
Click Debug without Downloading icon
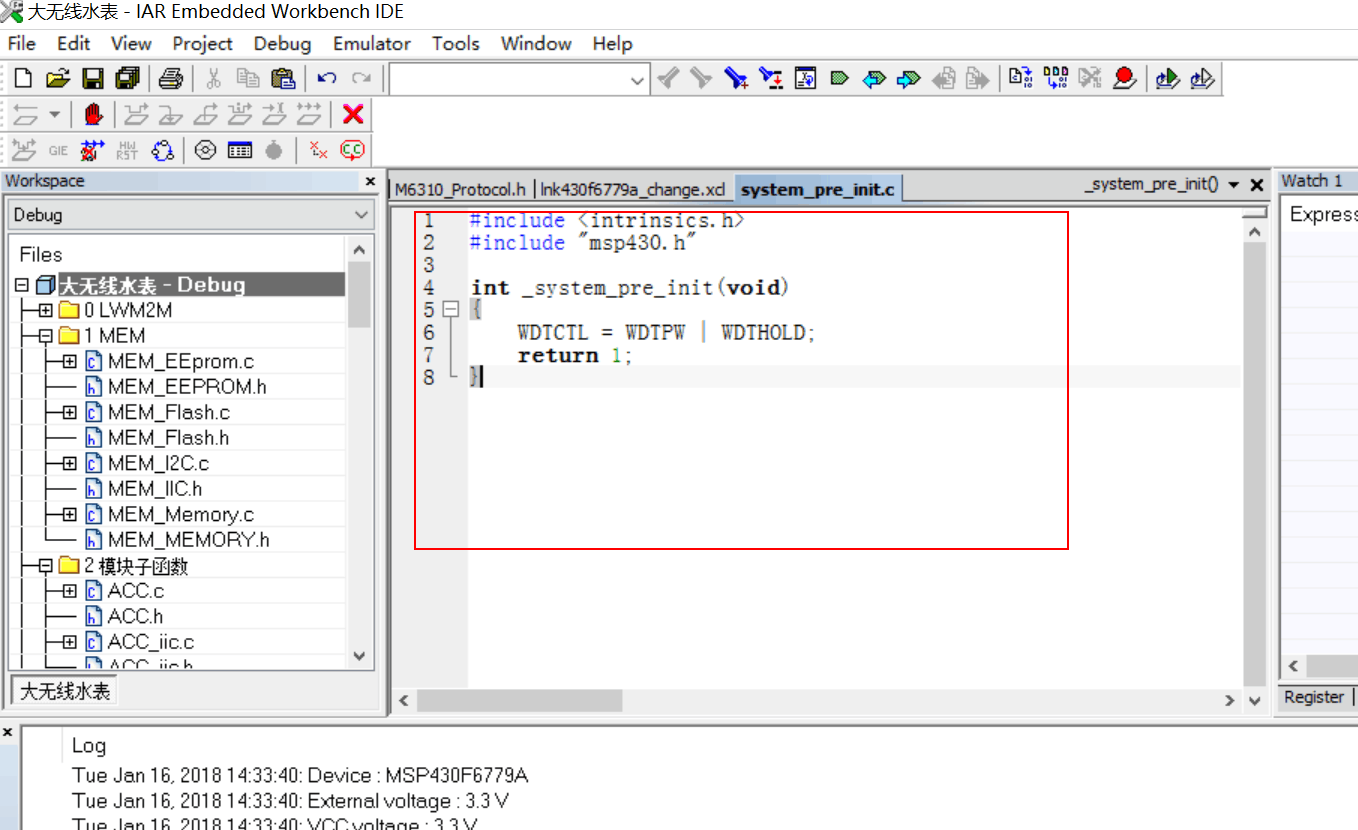[x=1201, y=78]
